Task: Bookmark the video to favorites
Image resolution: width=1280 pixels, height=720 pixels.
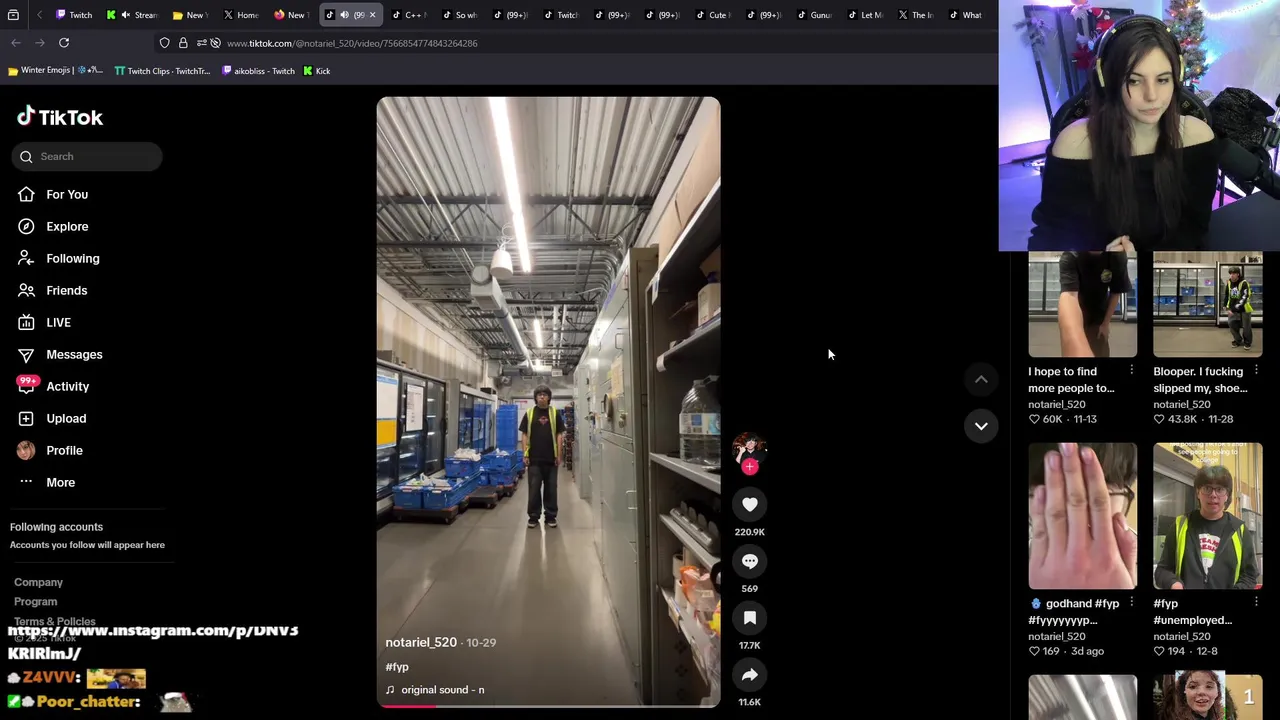Action: point(749,618)
